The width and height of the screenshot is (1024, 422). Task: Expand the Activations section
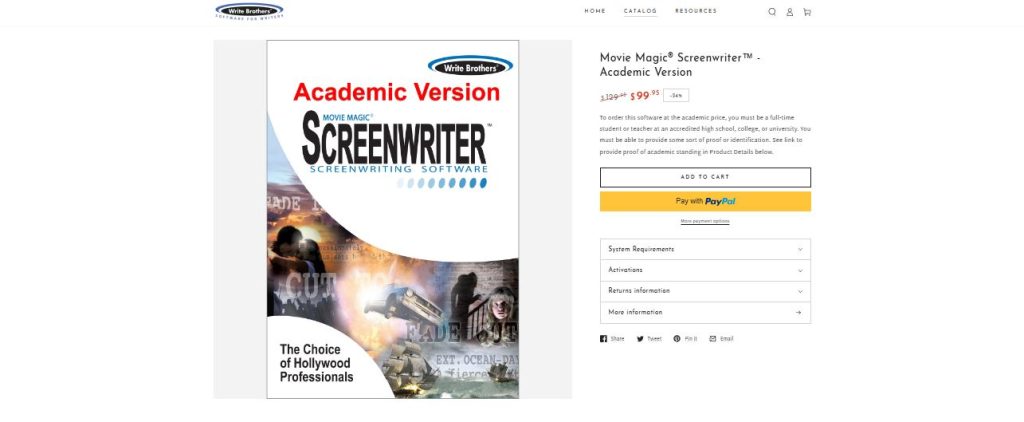click(x=705, y=270)
